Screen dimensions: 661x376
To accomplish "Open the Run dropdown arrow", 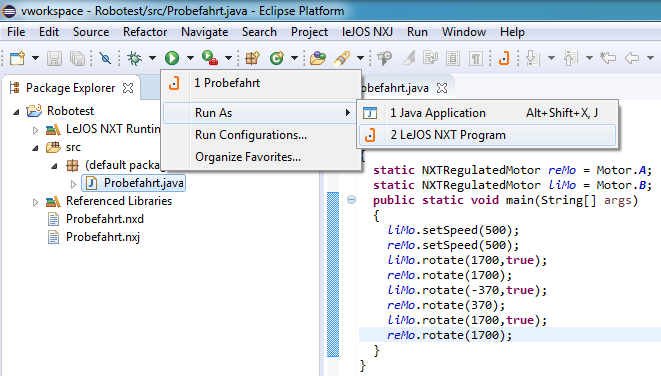I will click(190, 58).
